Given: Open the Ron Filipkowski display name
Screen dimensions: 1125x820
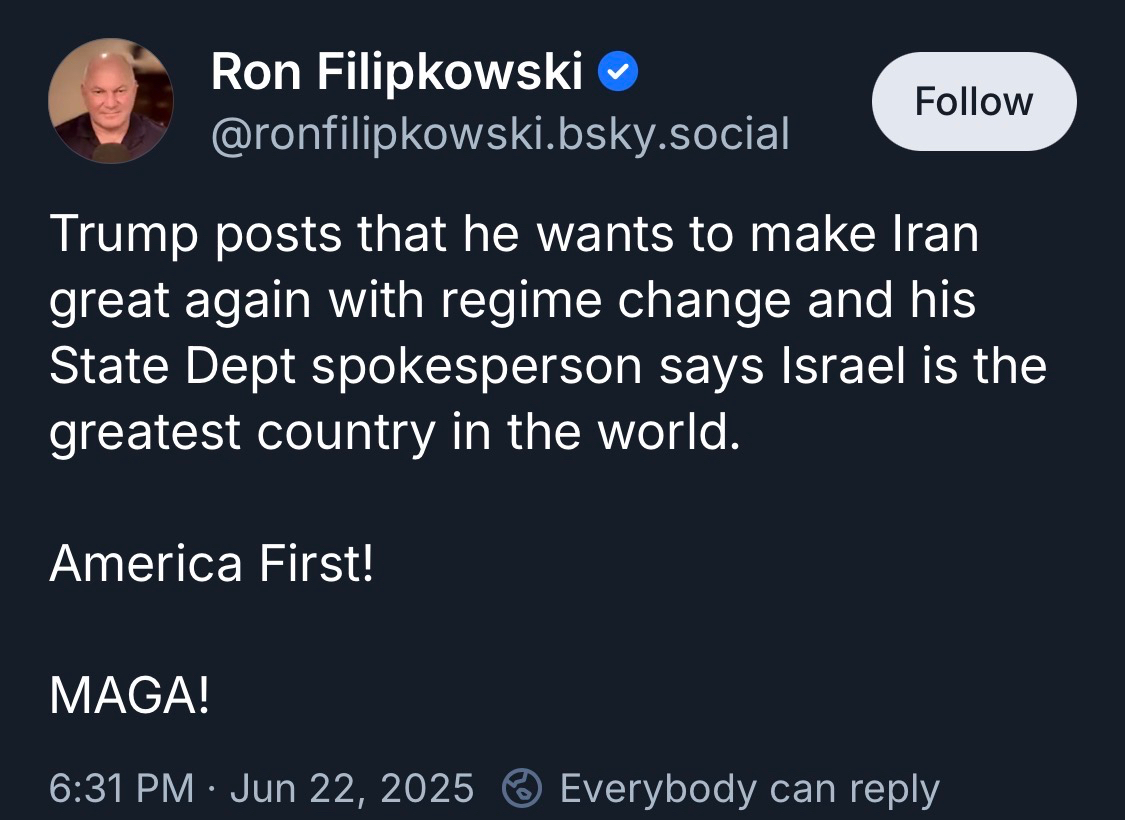Looking at the screenshot, I should (396, 72).
